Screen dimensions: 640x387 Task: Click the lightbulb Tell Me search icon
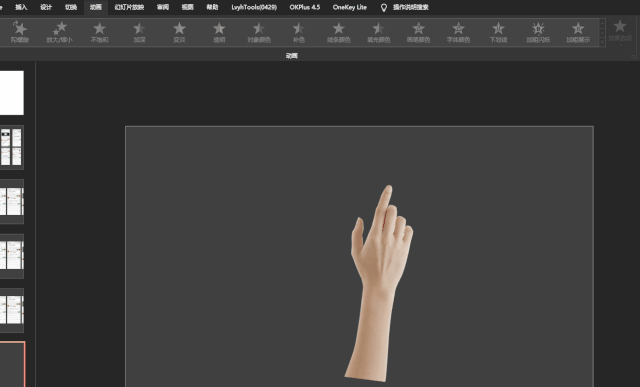[x=384, y=8]
